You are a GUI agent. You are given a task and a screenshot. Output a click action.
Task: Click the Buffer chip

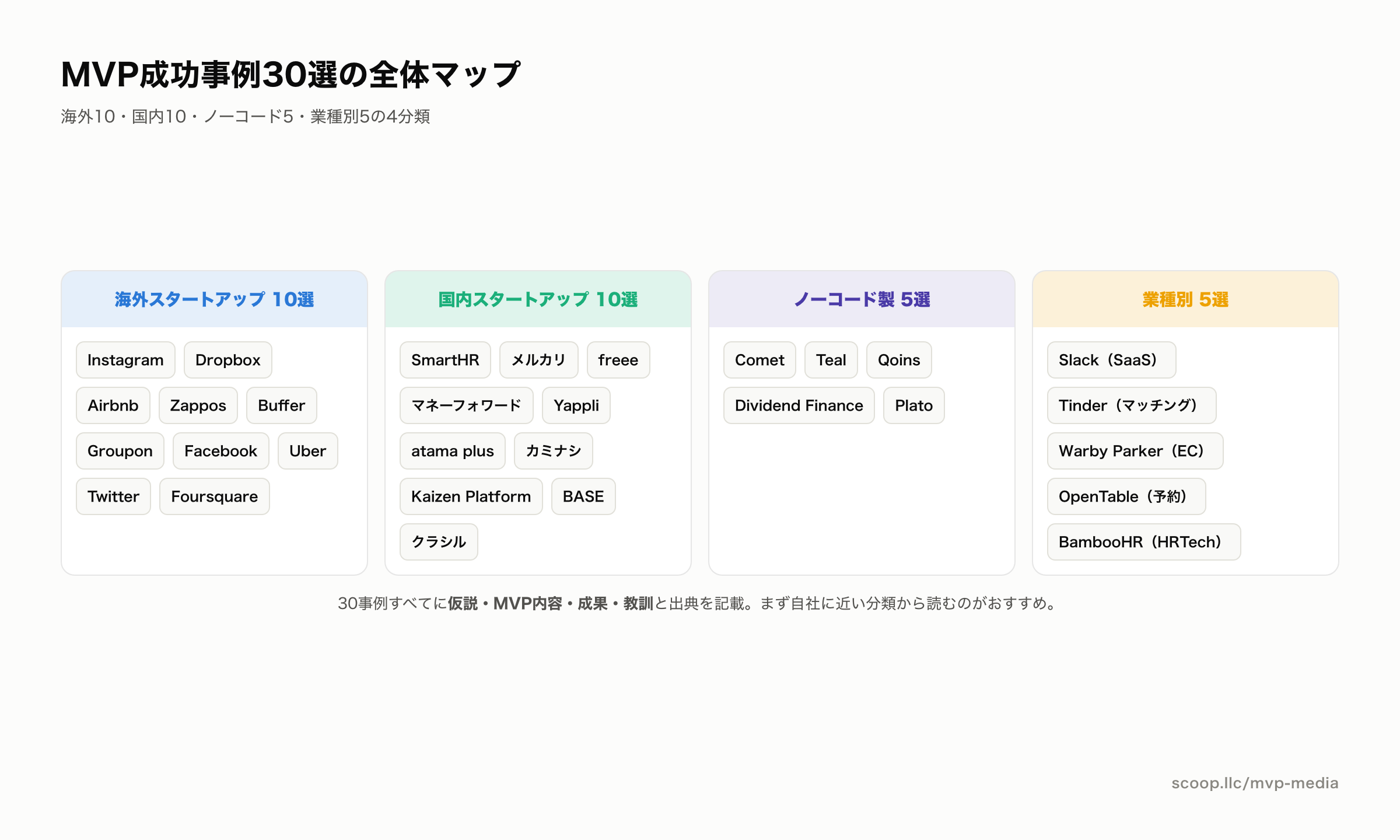[x=282, y=405]
